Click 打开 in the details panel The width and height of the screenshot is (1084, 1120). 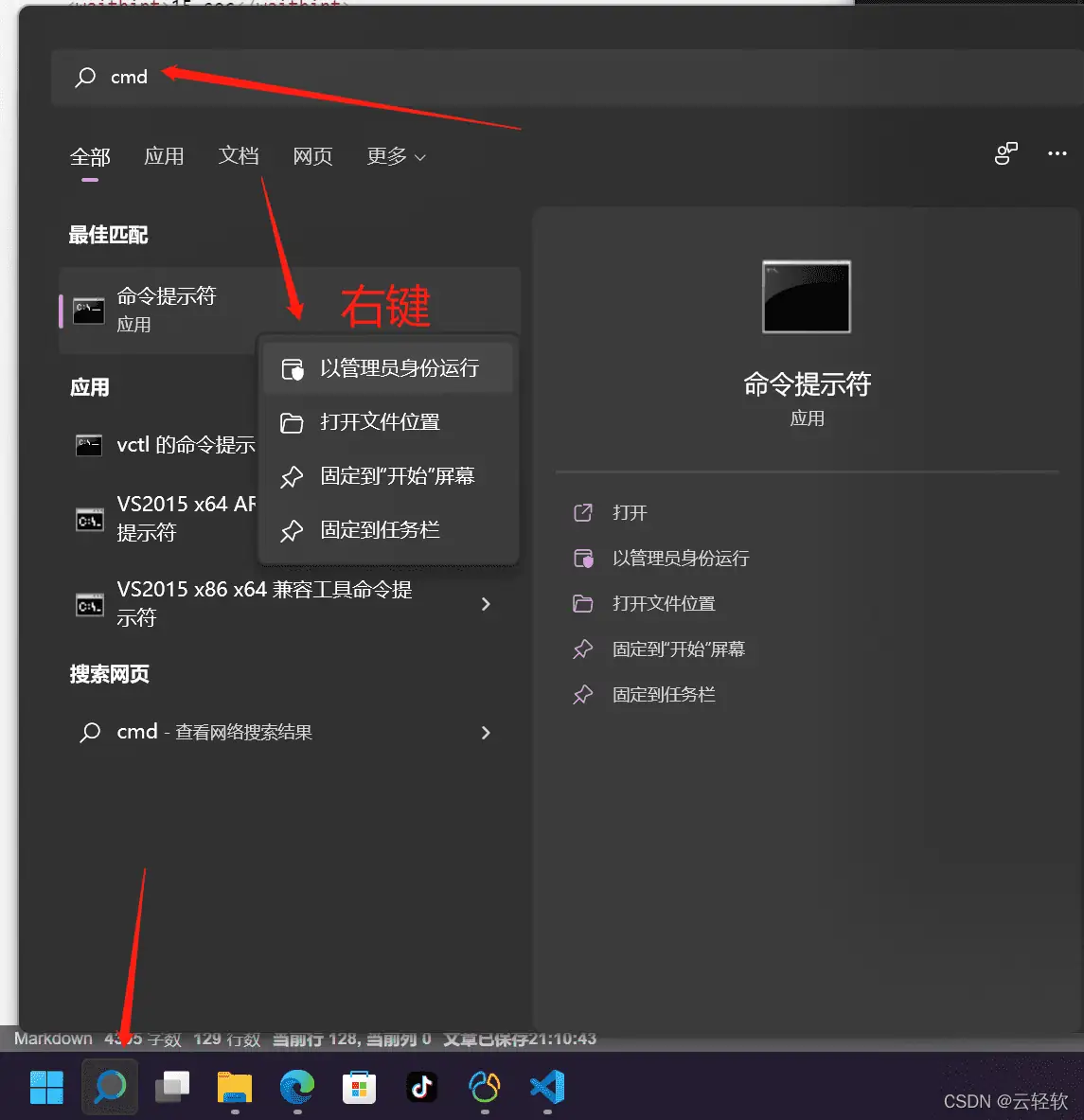point(630,513)
